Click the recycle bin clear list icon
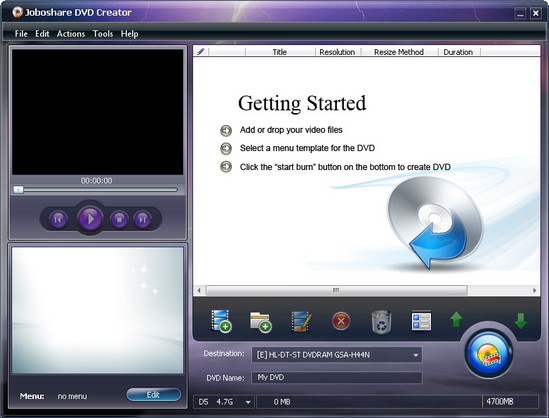This screenshot has height=418, width=549. tap(381, 321)
